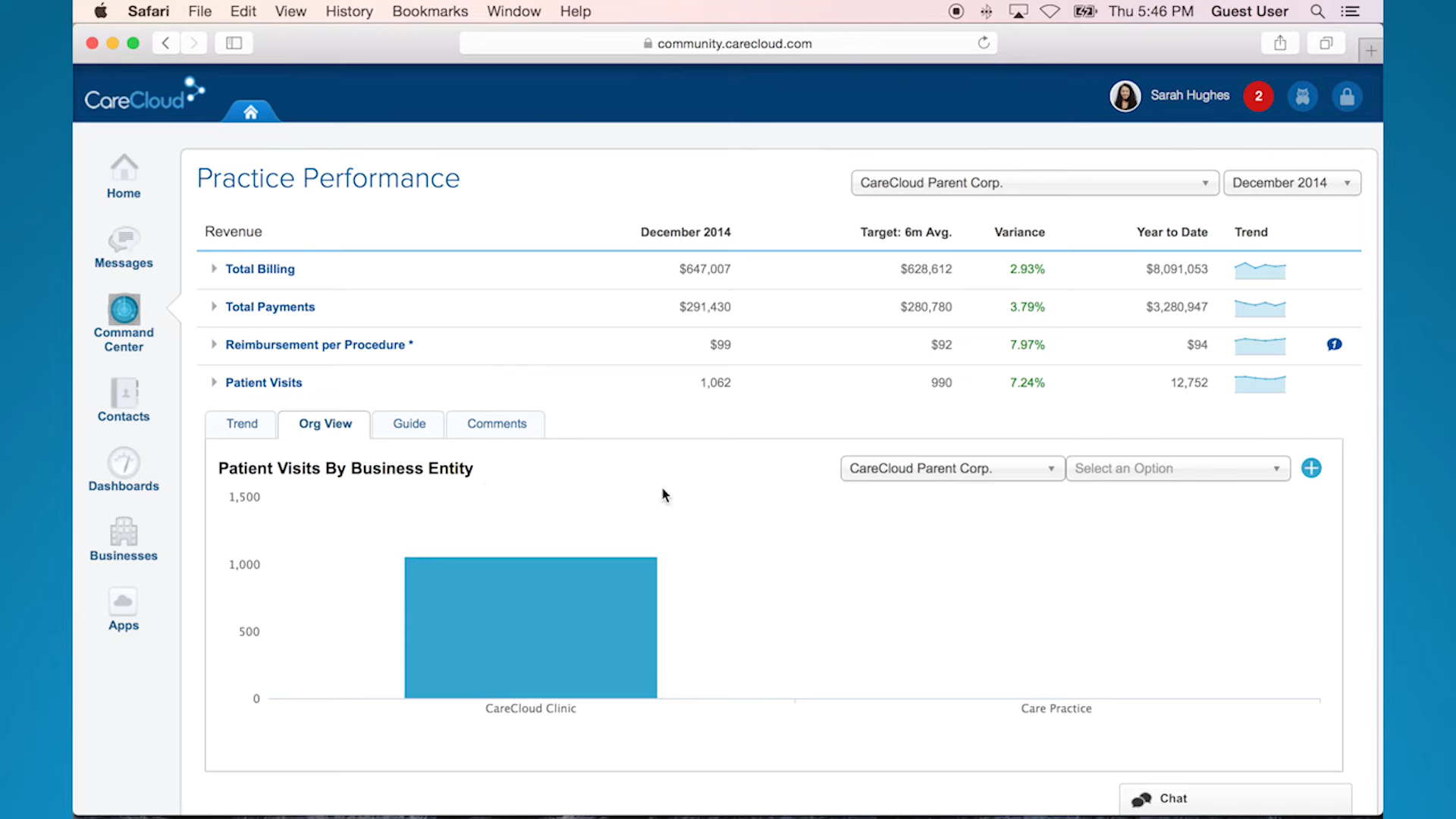Viewport: 1456px width, 819px height.
Task: Open the File menu
Action: coord(200,11)
